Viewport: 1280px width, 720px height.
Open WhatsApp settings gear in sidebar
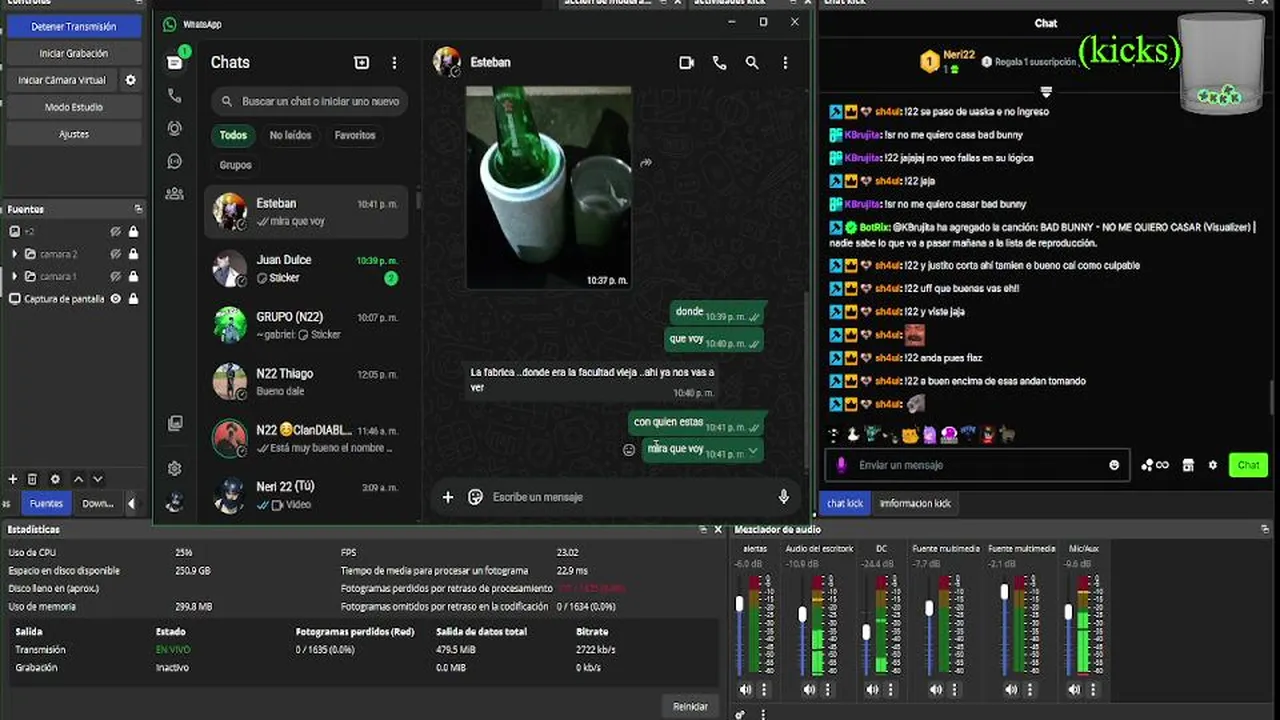175,468
